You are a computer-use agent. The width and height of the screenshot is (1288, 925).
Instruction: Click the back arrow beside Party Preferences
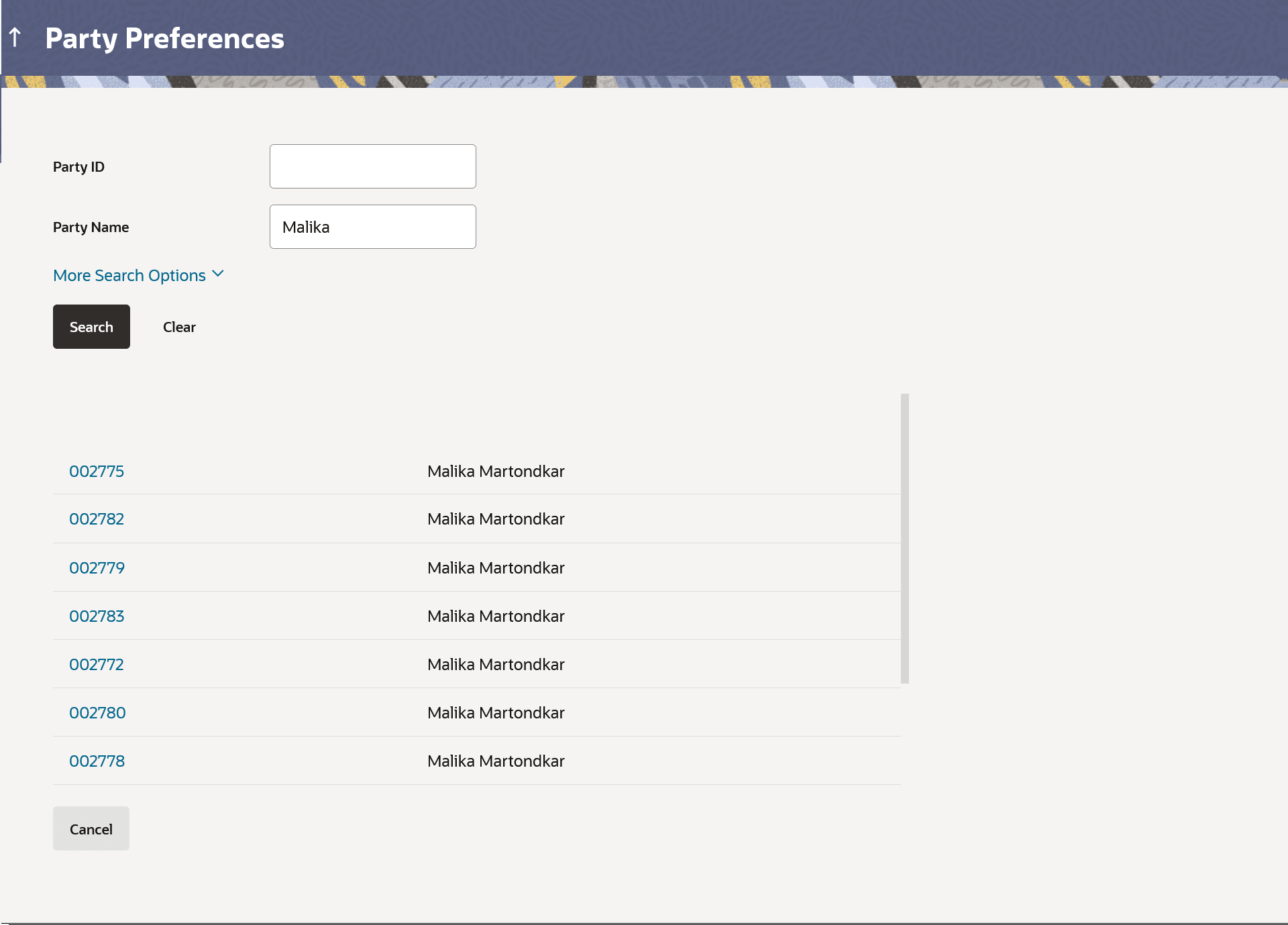click(15, 38)
